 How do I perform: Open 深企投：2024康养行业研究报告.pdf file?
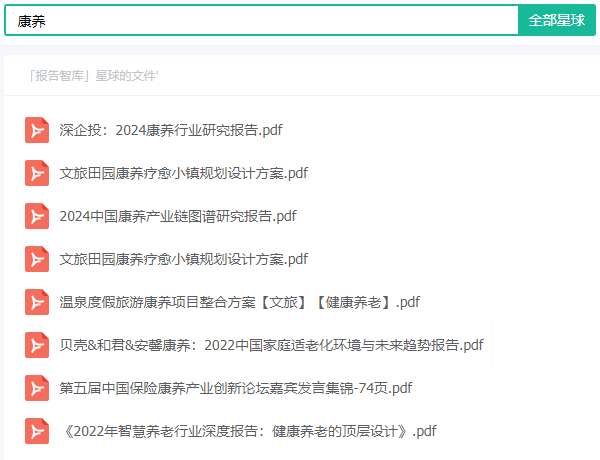click(x=171, y=130)
